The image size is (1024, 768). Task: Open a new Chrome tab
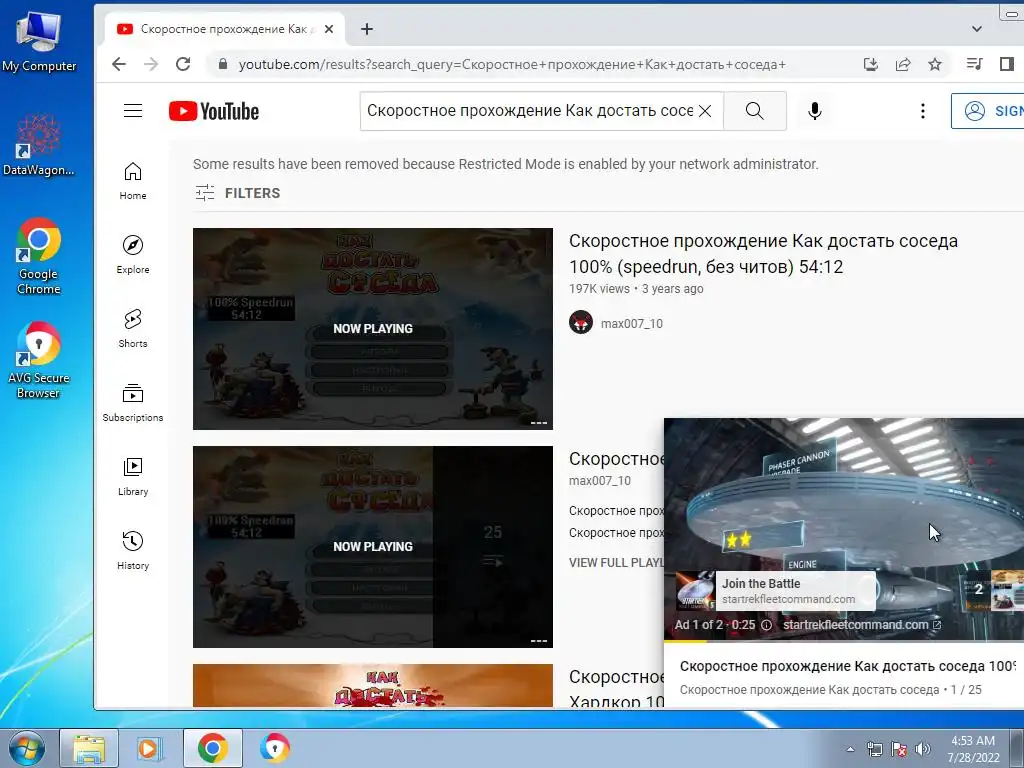click(367, 29)
